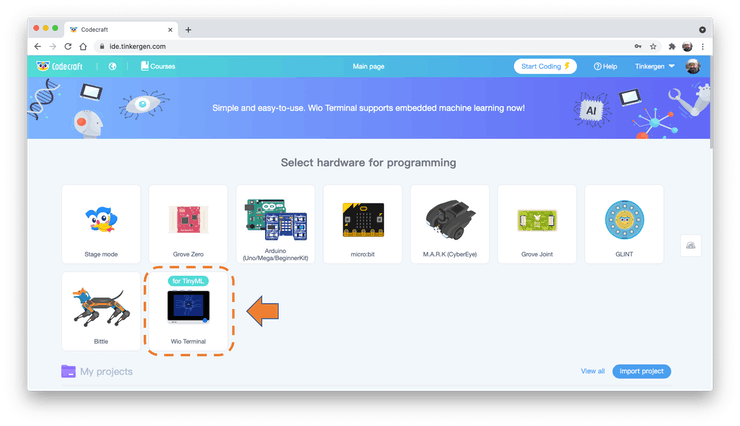Open the browser extensions puzzle icon
Viewport: 740px width, 426px height.
672,46
